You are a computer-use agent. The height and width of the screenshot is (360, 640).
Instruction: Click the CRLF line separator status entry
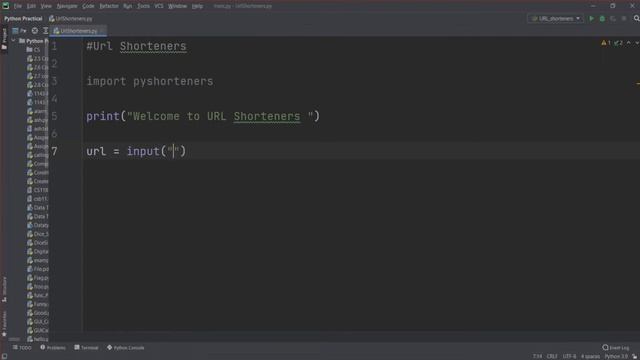pos(552,356)
